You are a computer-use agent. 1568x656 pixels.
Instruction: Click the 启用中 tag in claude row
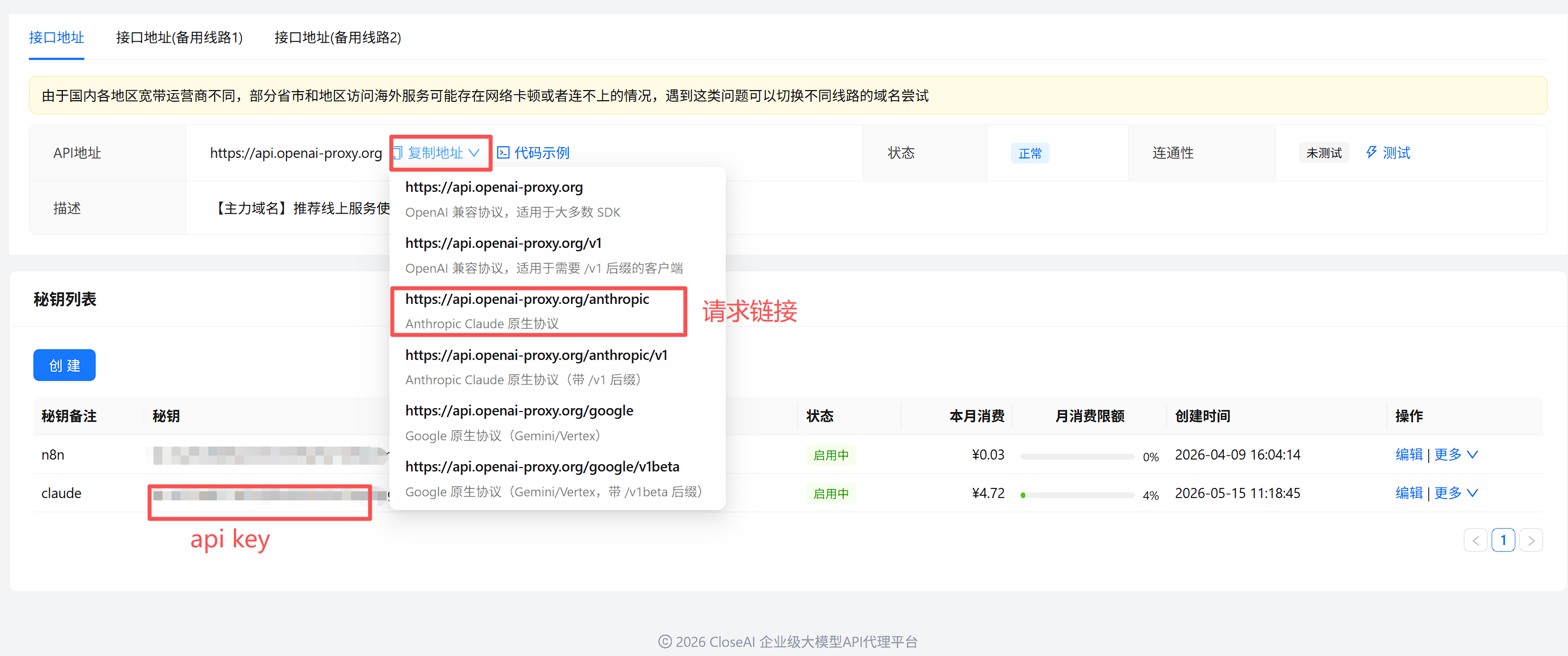point(830,494)
